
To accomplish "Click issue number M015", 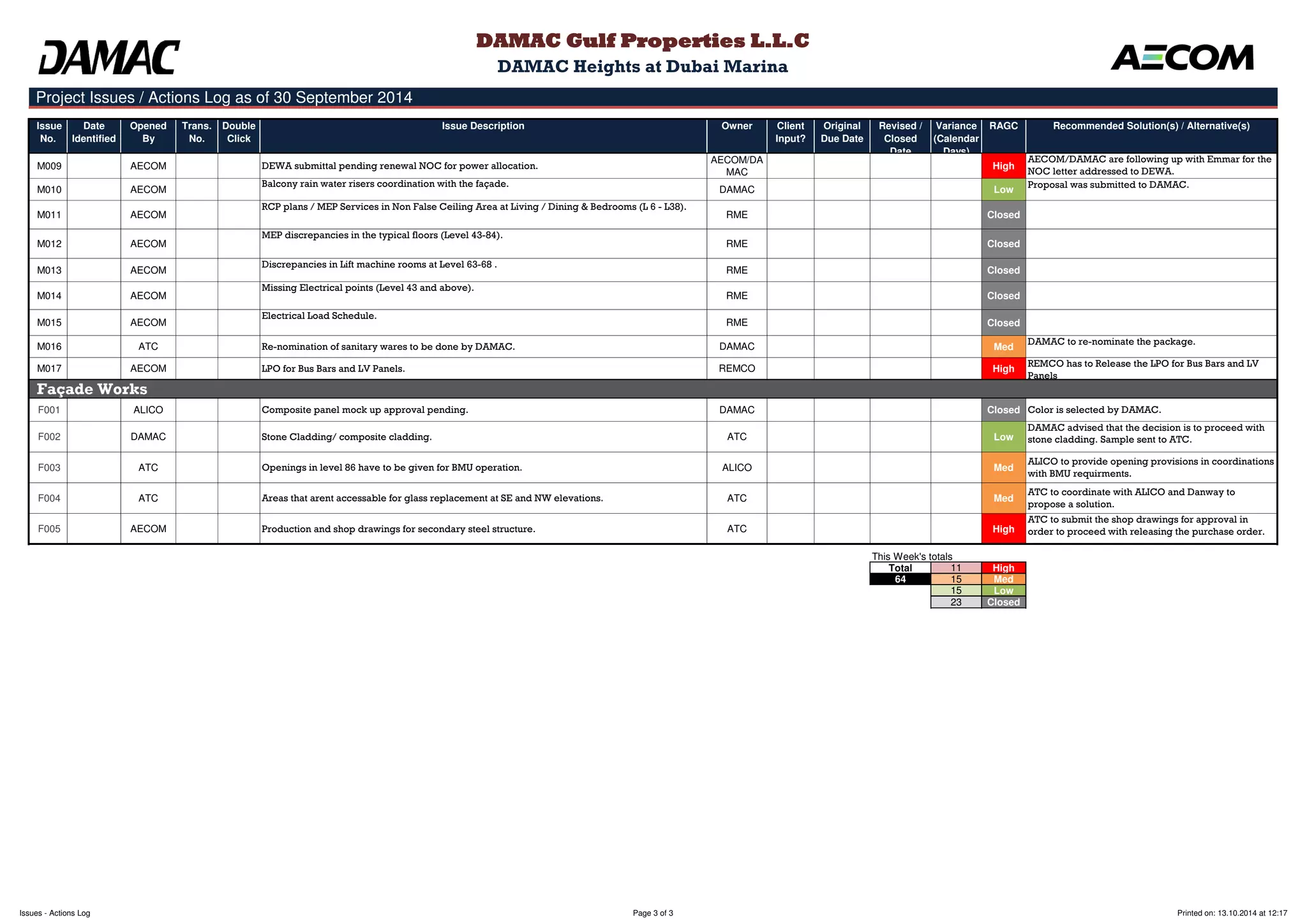I will [x=49, y=322].
